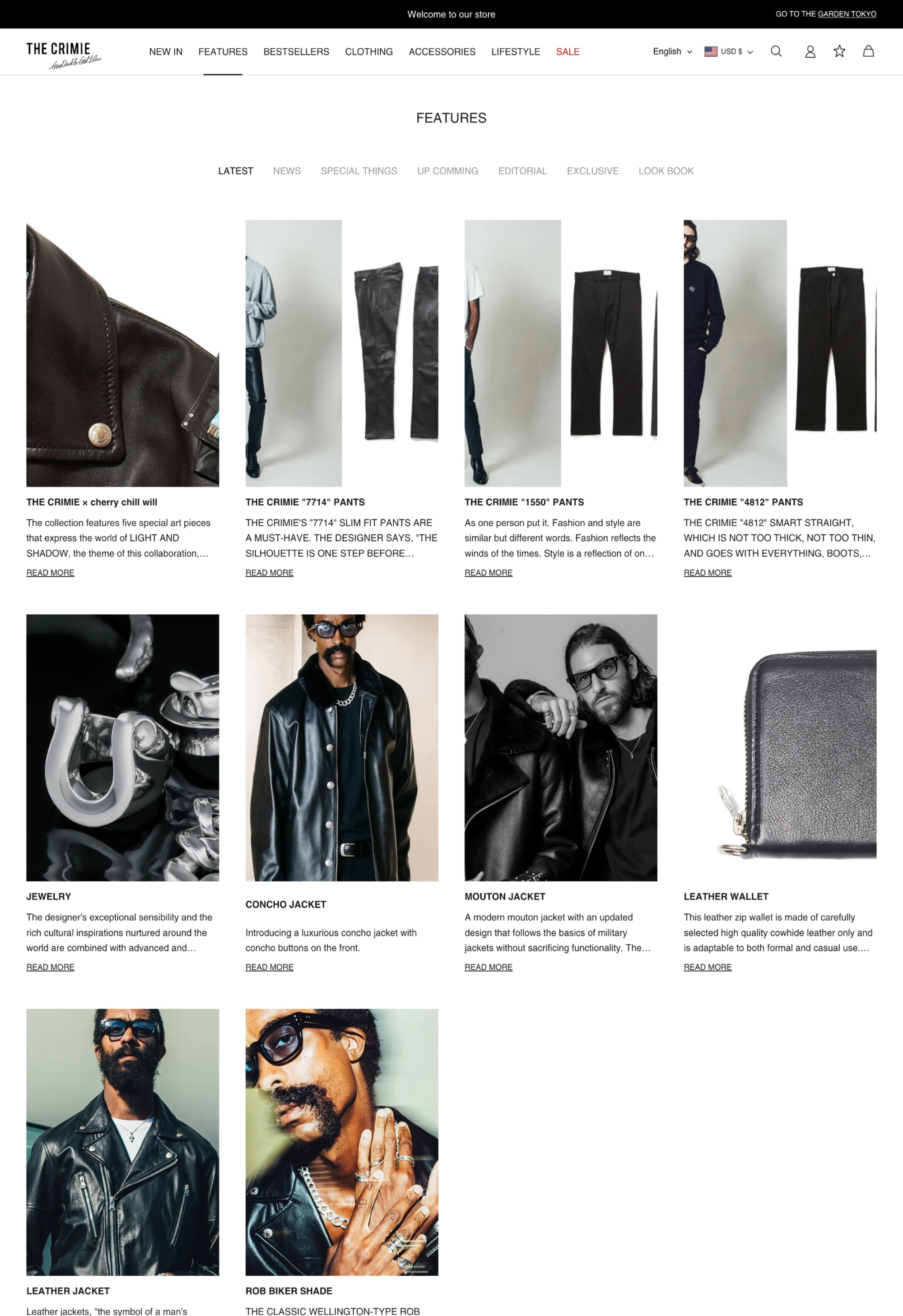This screenshot has width=903, height=1316.
Task: Open the MOUTON JACKET article image
Action: coord(561,747)
